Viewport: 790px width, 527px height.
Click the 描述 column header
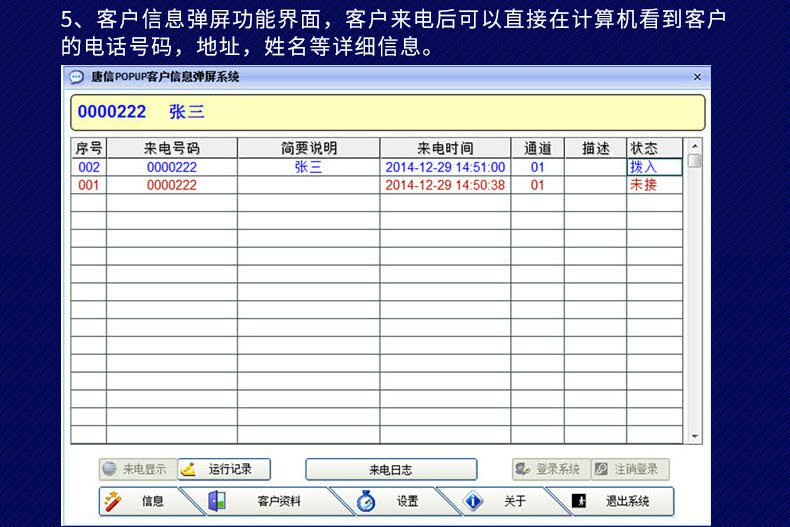(x=596, y=148)
